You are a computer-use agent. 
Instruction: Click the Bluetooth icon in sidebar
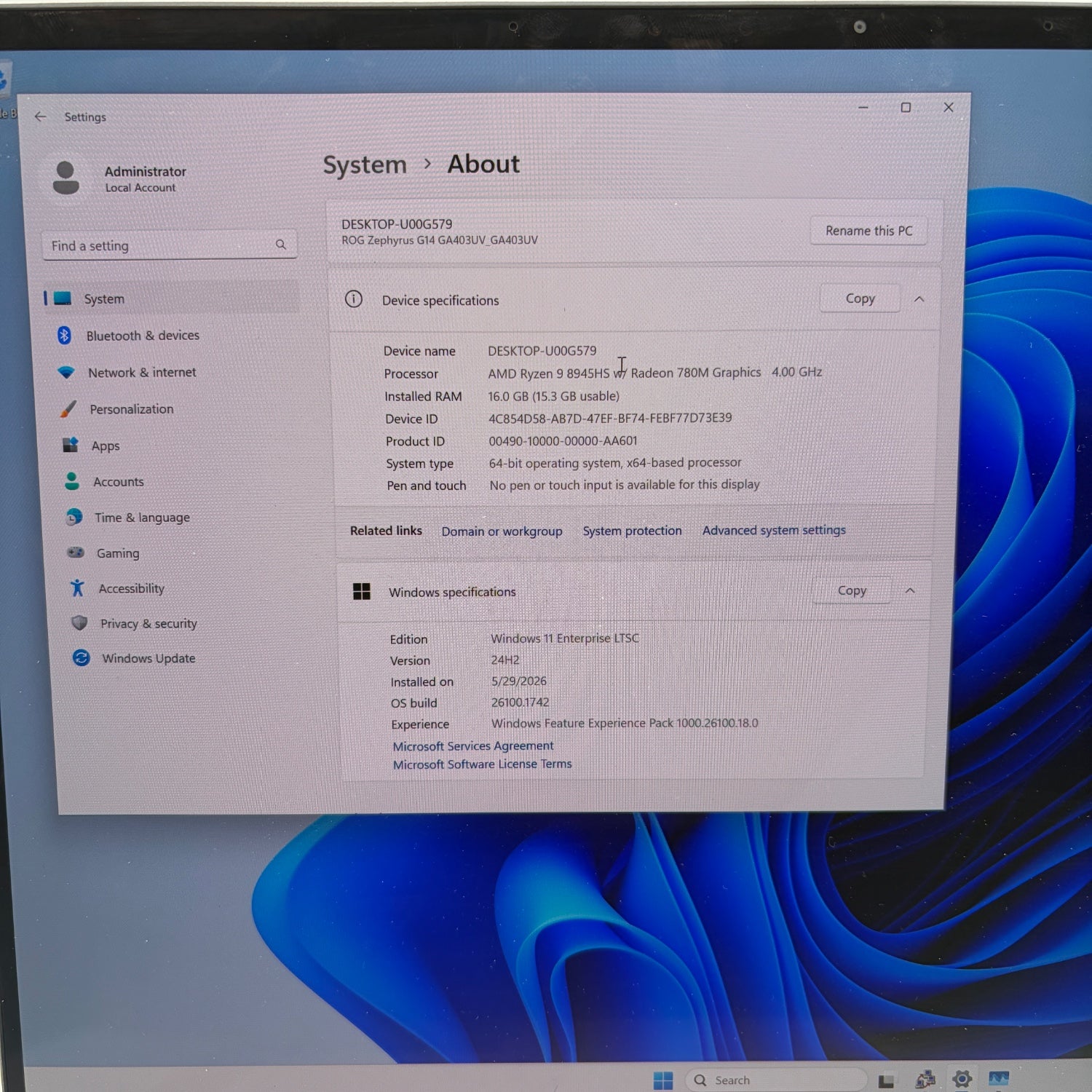tap(64, 335)
